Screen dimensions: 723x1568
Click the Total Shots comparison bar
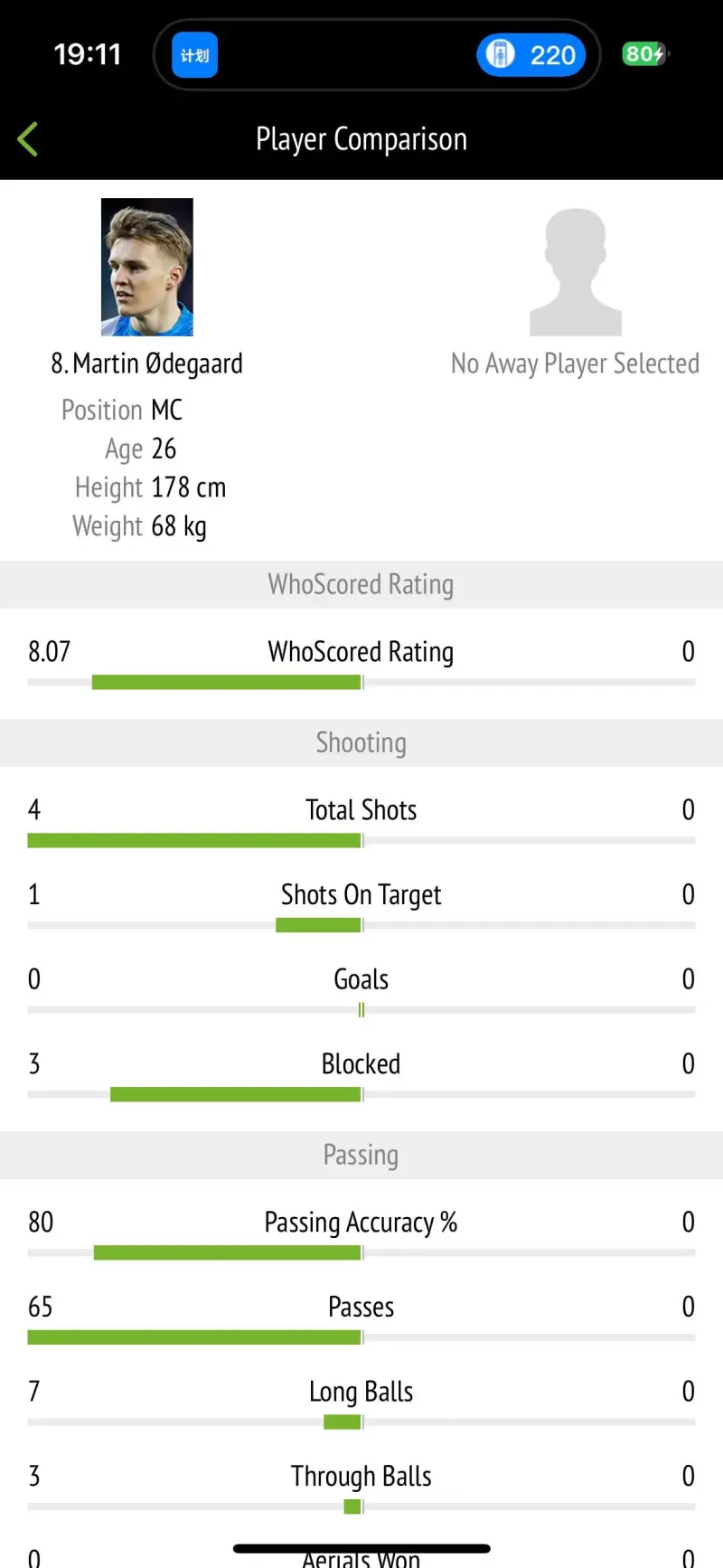click(x=194, y=840)
